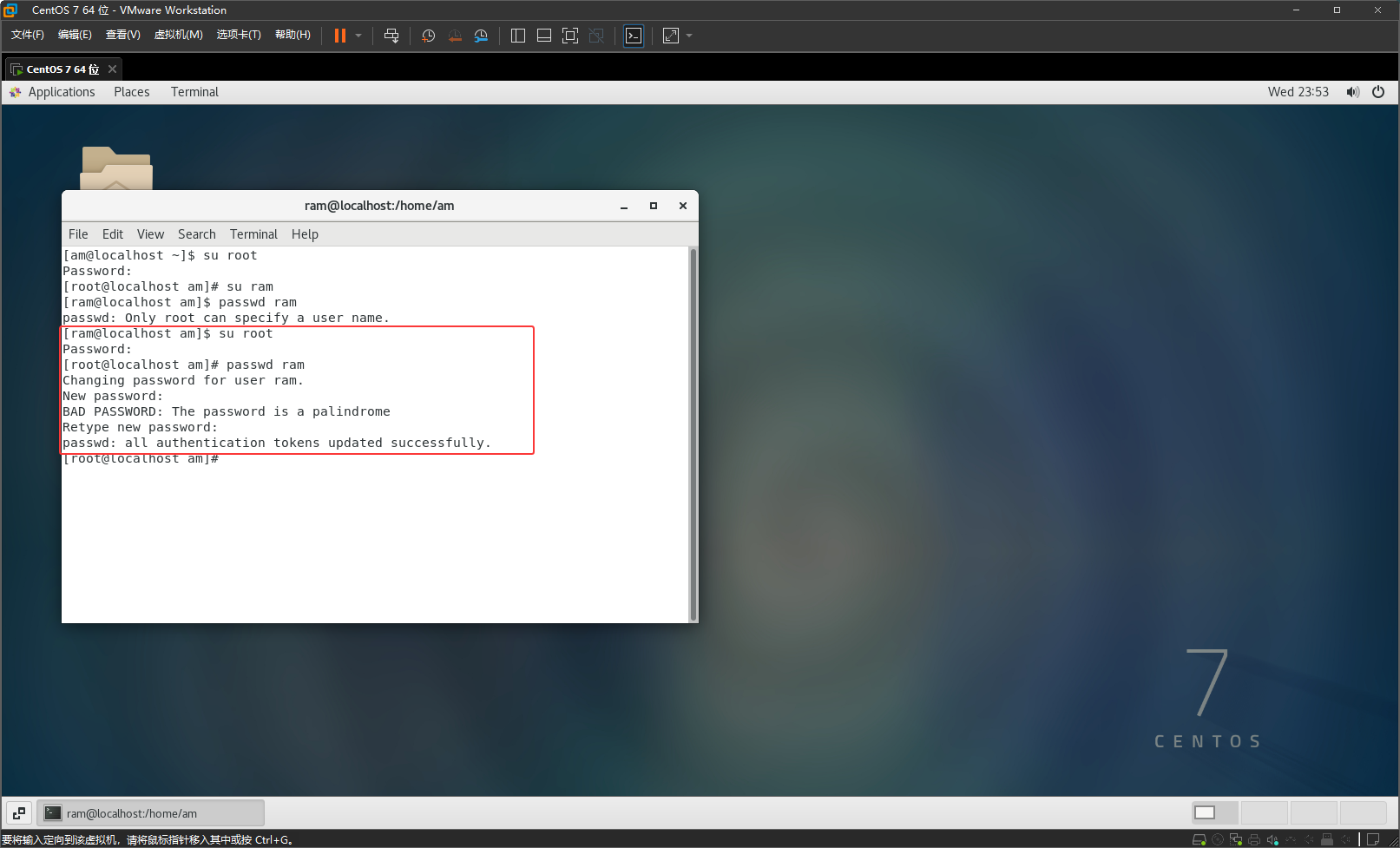Open the VMware 查看(V) menu
This screenshot has height=848, width=1400.
[122, 35]
